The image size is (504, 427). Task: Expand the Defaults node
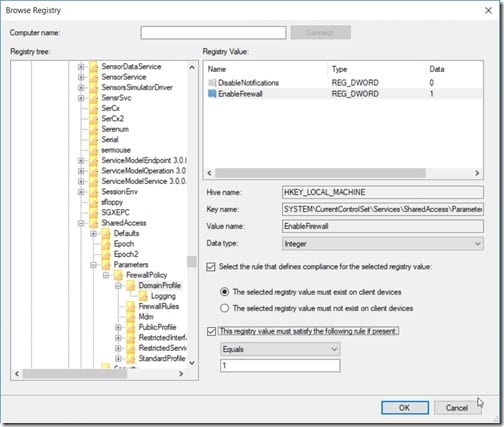click(x=93, y=233)
